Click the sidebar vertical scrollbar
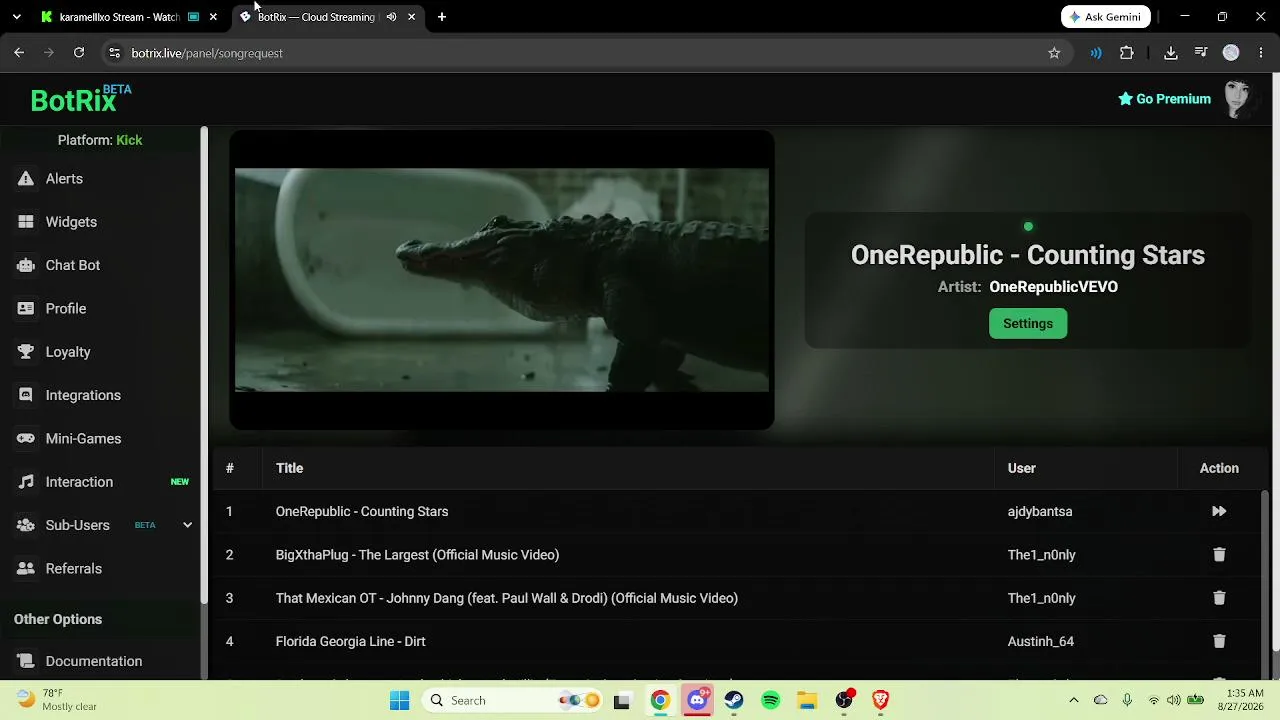 (x=204, y=365)
